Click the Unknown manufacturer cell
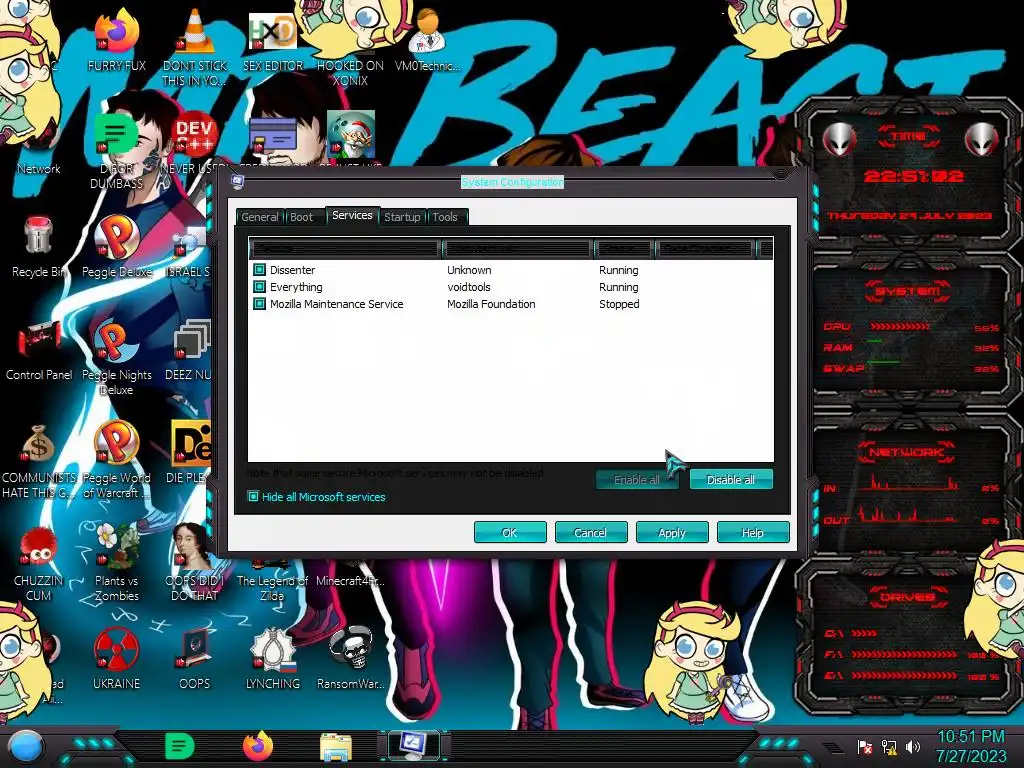Viewport: 1024px width, 768px height. [x=469, y=270]
